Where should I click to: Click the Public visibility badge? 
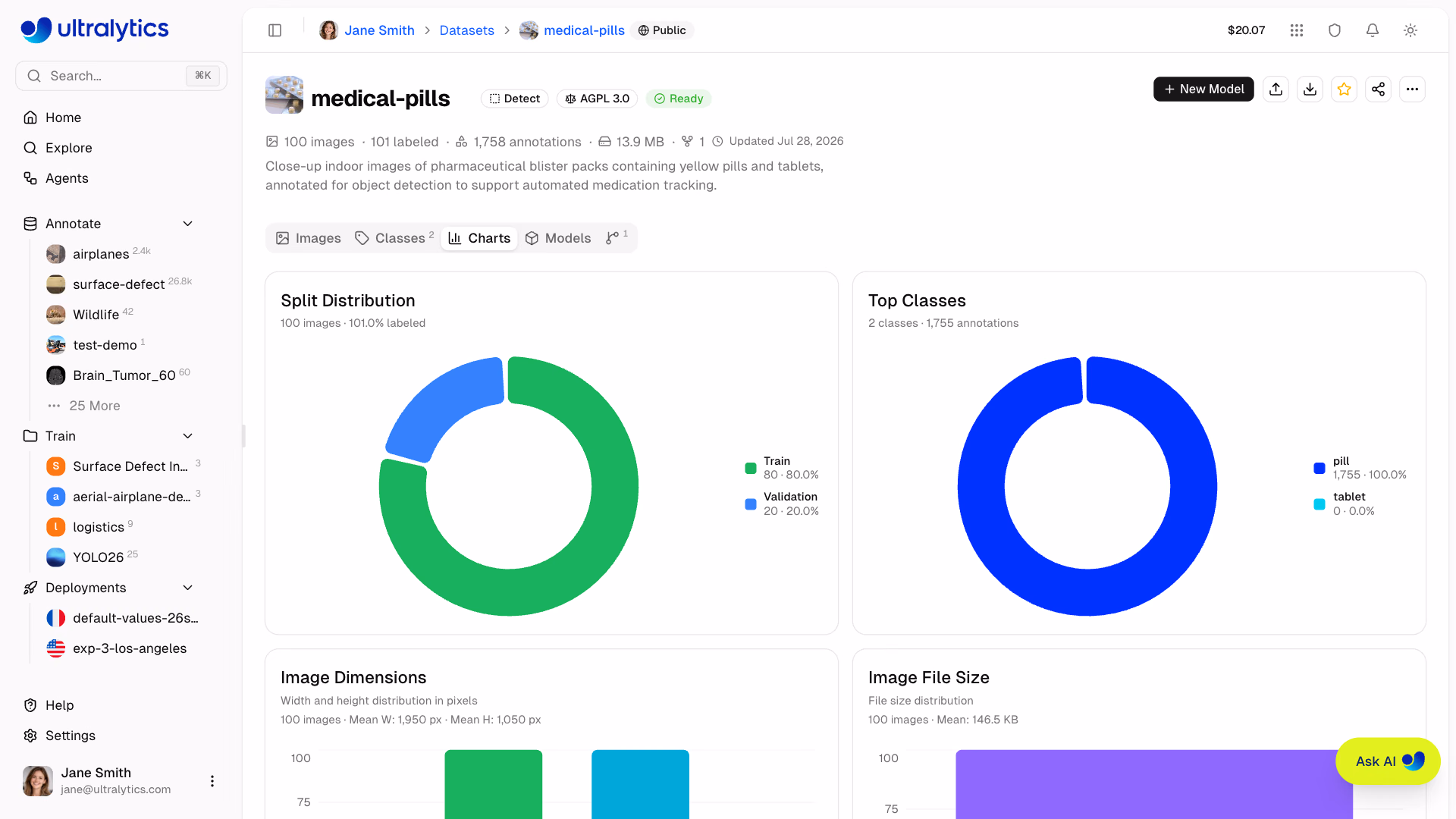662,30
